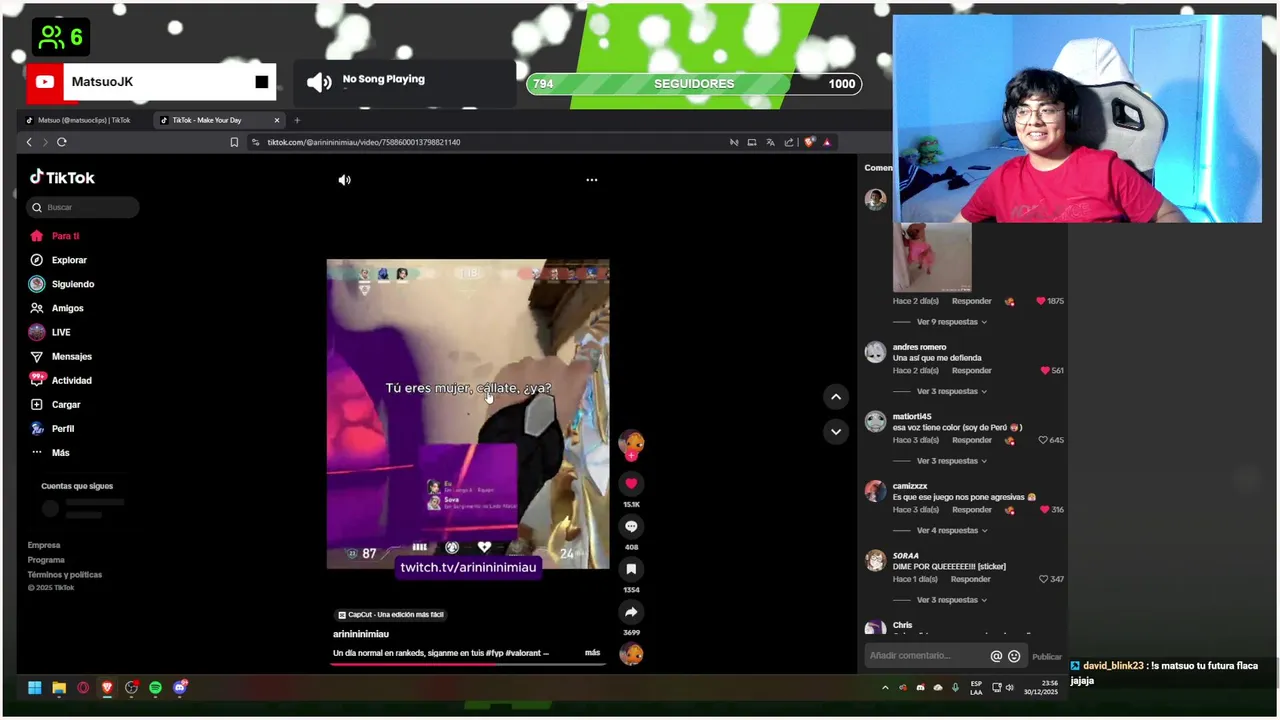1280x720 pixels.
Task: Like the andres romero comment heart
Action: 1045,371
